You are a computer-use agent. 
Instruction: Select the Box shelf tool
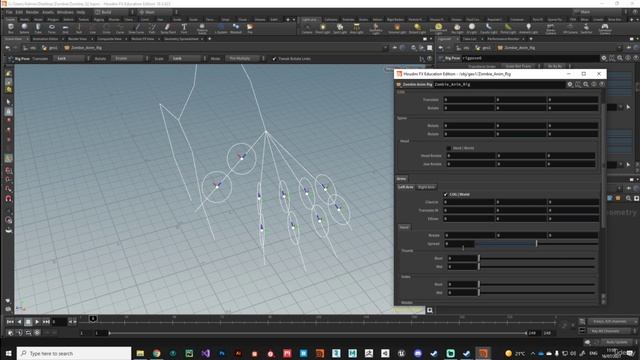click(x=11, y=28)
